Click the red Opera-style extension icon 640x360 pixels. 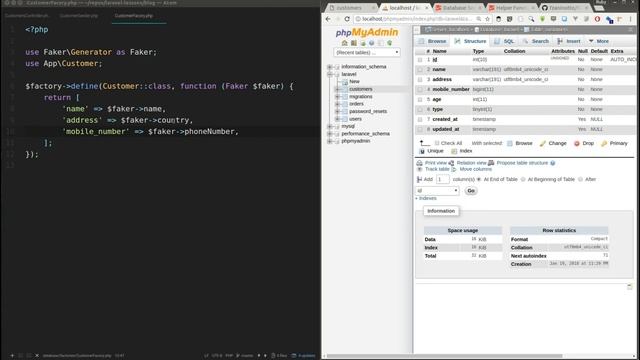tap(598, 19)
